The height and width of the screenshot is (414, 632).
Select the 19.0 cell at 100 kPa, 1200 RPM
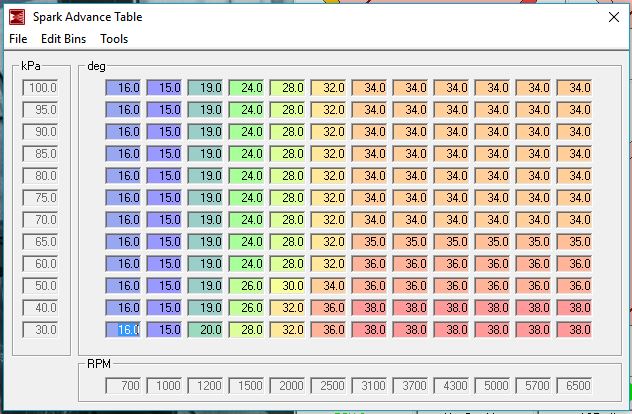click(x=205, y=87)
